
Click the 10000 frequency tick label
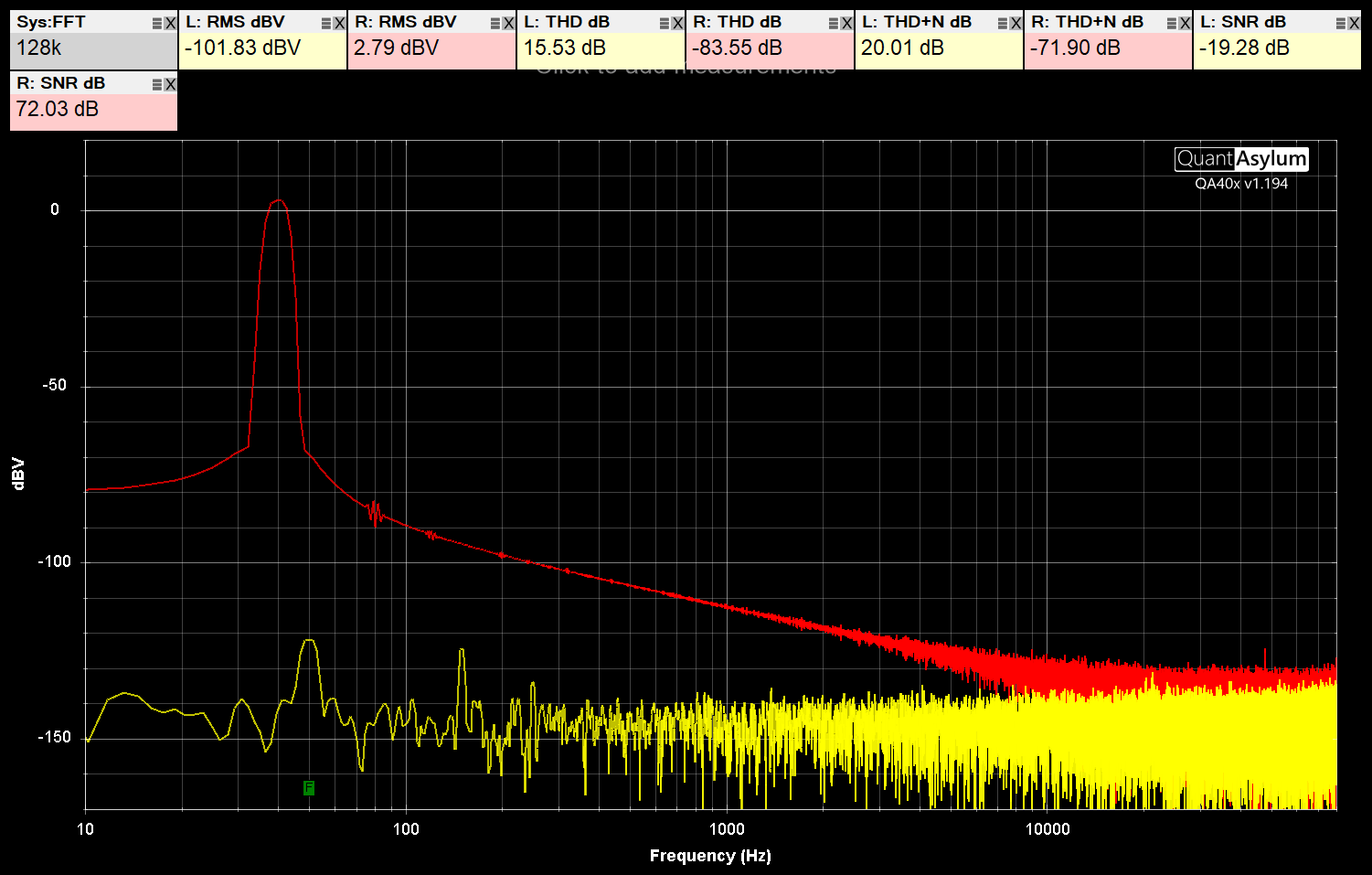click(1048, 829)
